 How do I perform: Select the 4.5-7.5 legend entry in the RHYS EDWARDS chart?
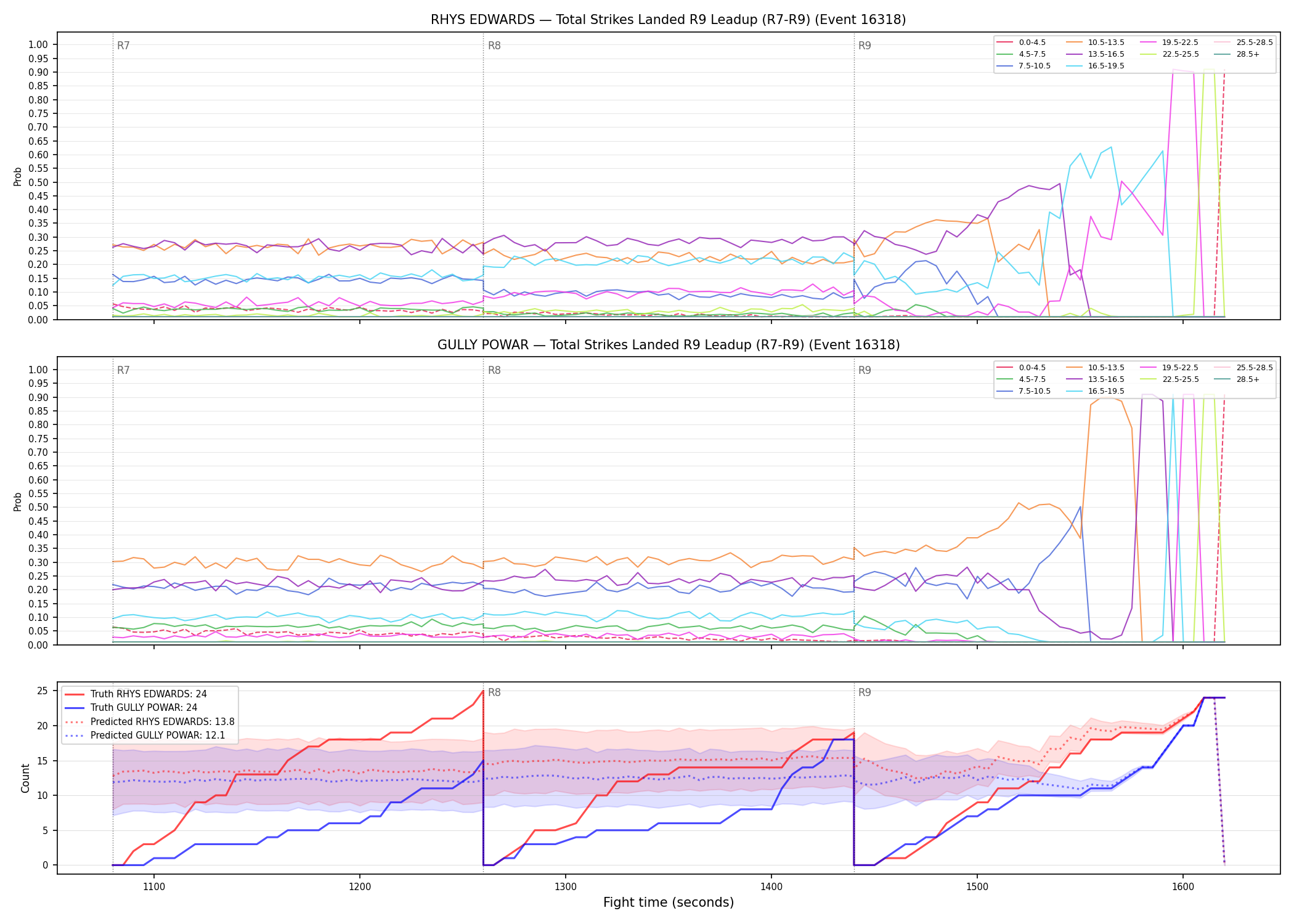[x=1022, y=54]
